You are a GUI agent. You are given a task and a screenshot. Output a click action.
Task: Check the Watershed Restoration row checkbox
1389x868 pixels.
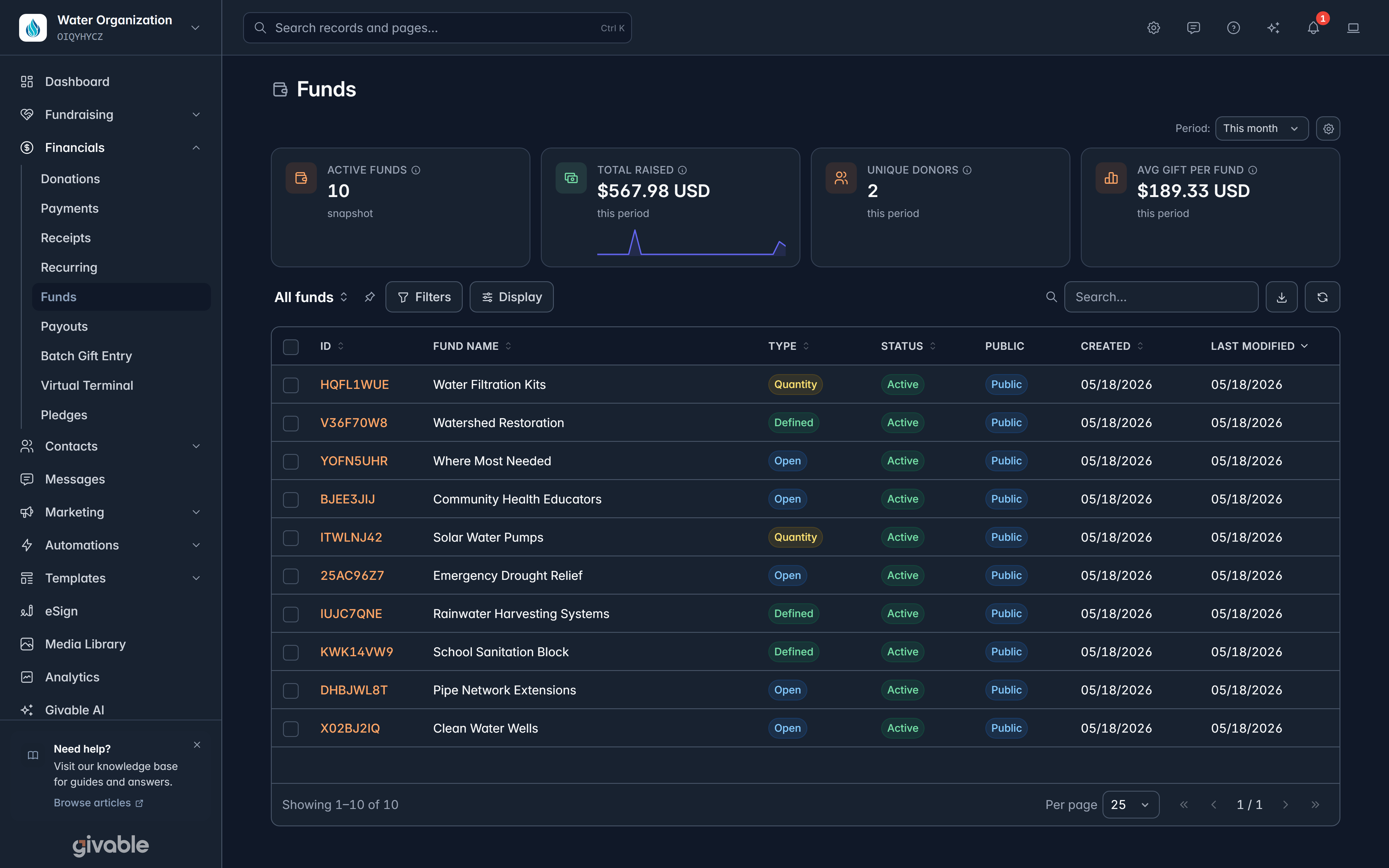point(291,423)
